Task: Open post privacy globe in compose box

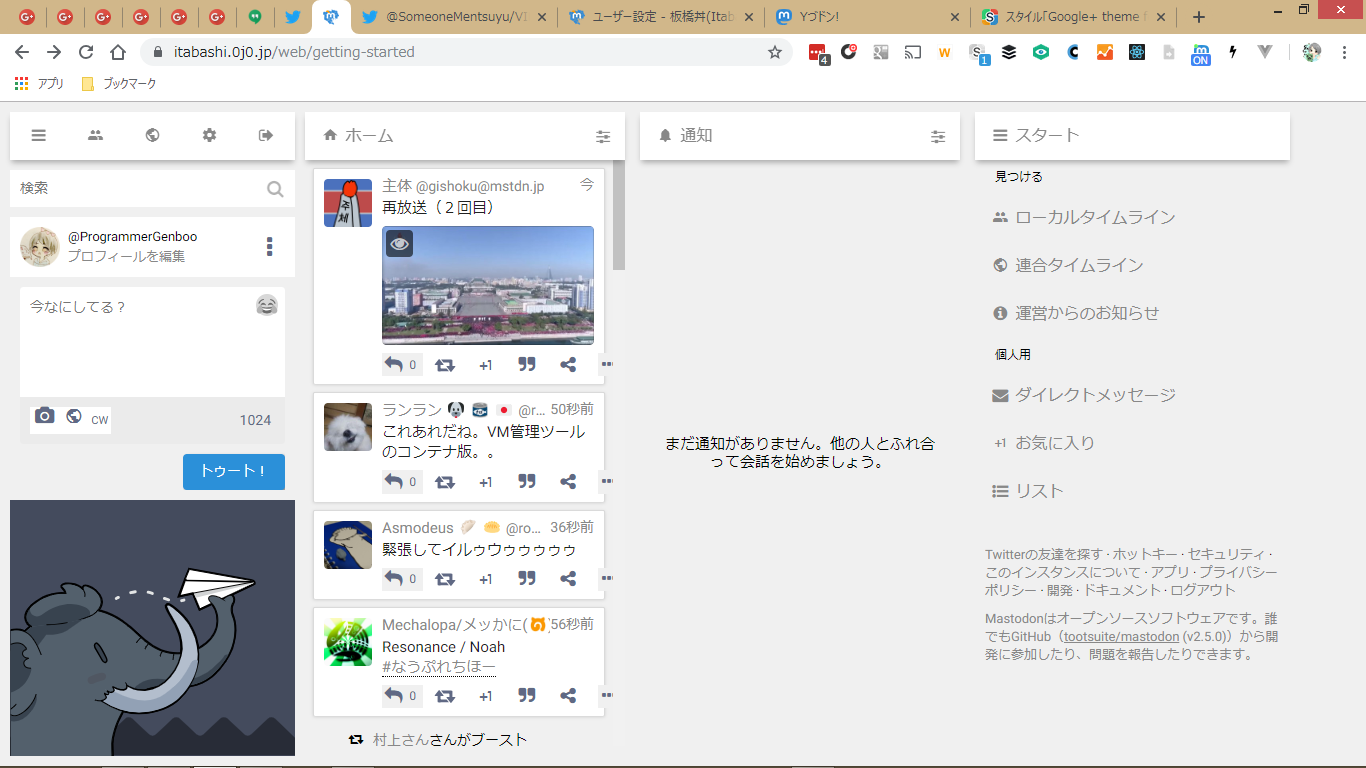Action: click(74, 417)
